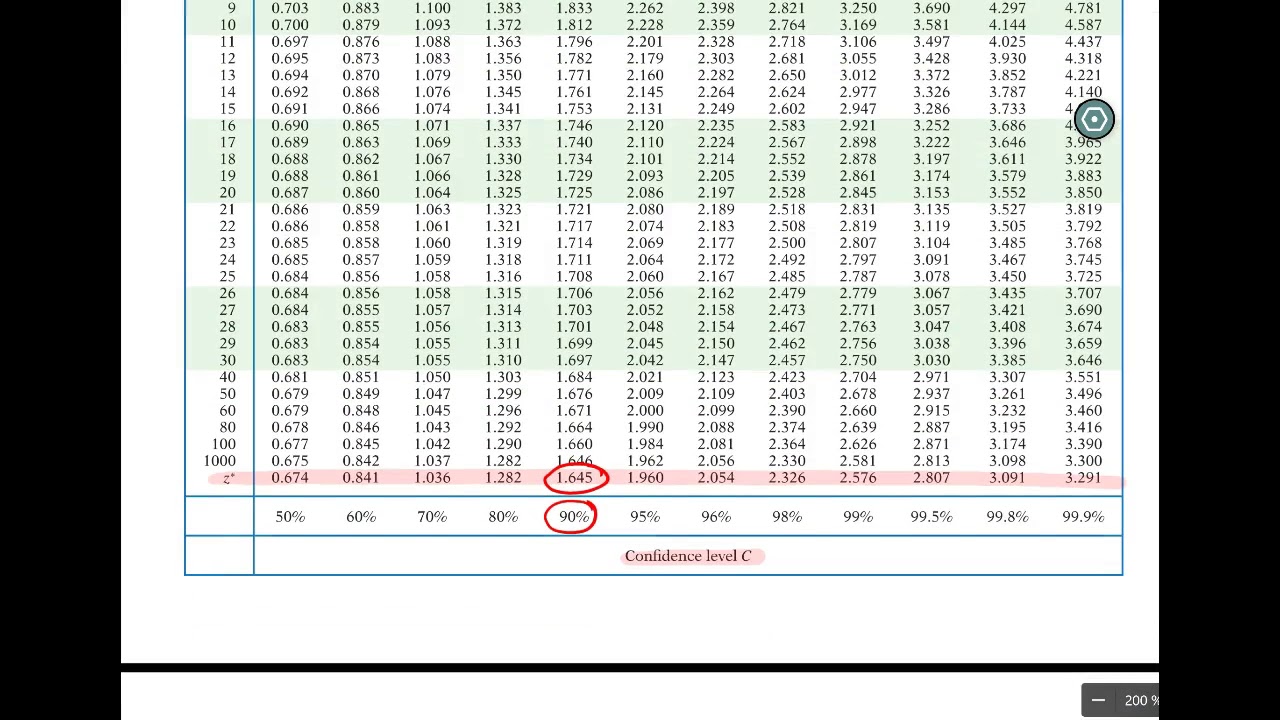The image size is (1280, 720).
Task: Click the floating hexagon overlay button
Action: (1094, 120)
